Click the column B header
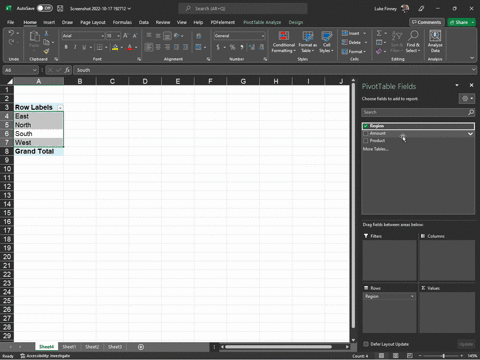The height and width of the screenshot is (360, 480). pos(80,81)
